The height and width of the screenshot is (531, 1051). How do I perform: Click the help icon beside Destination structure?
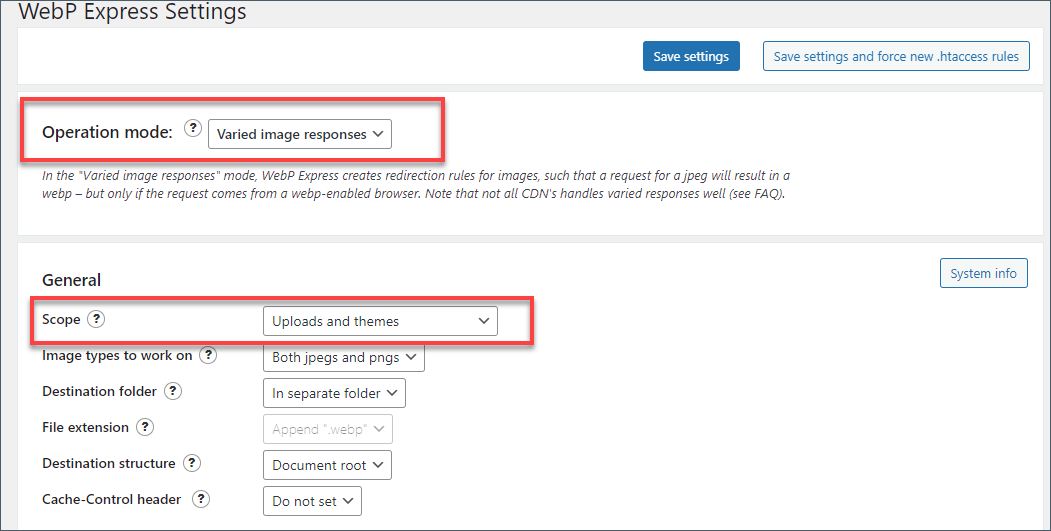tap(192, 463)
